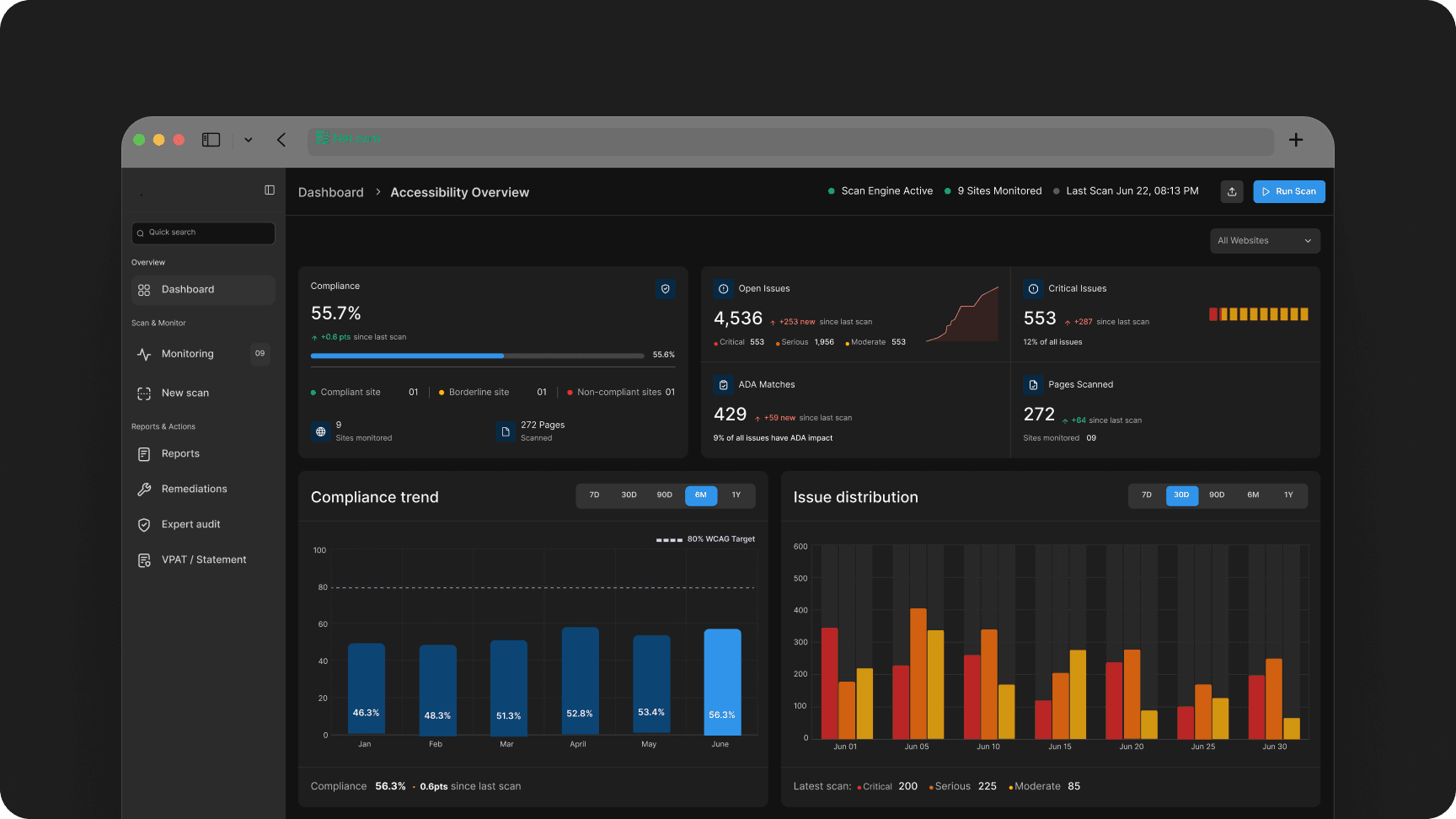Click the Remediations wrench icon
The image size is (1456, 819).
[x=144, y=490]
